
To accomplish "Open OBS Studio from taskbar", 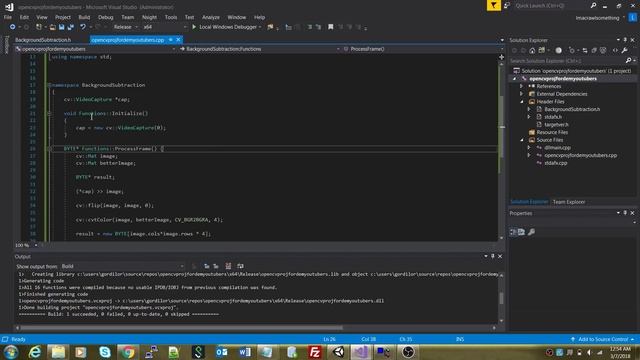I will 408,352.
